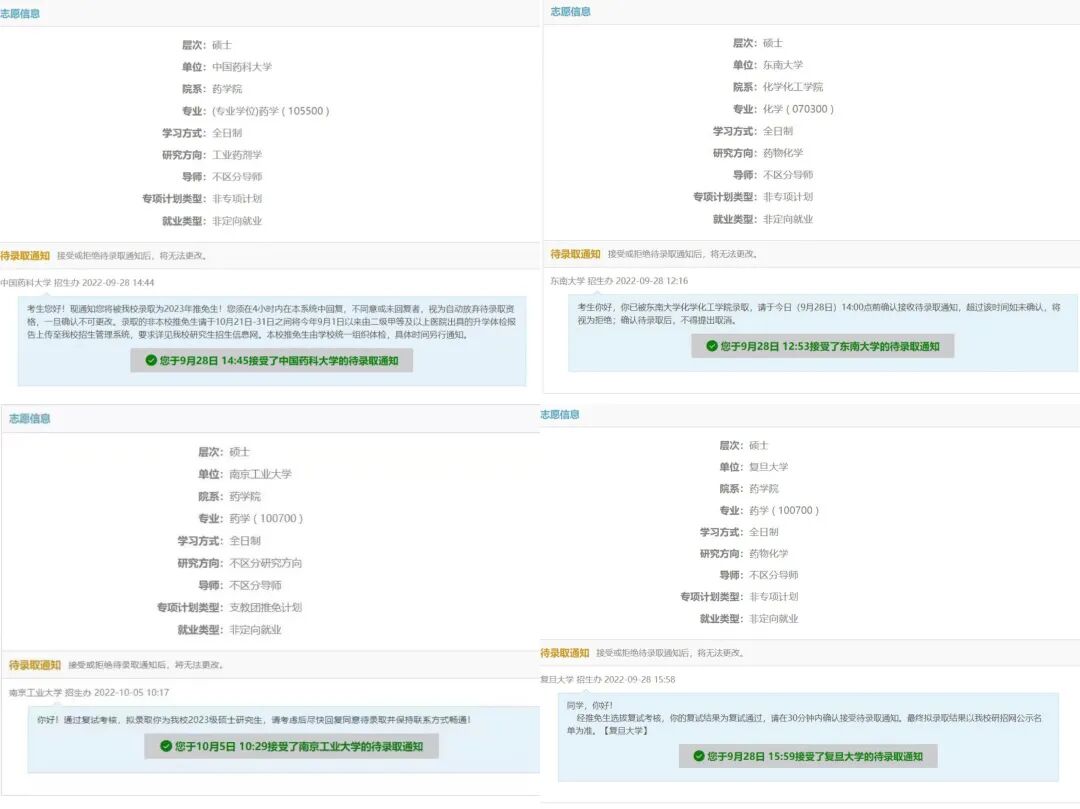Click sender line 南京工业大学 招生办 2022-10-05 10:17

pos(89,693)
